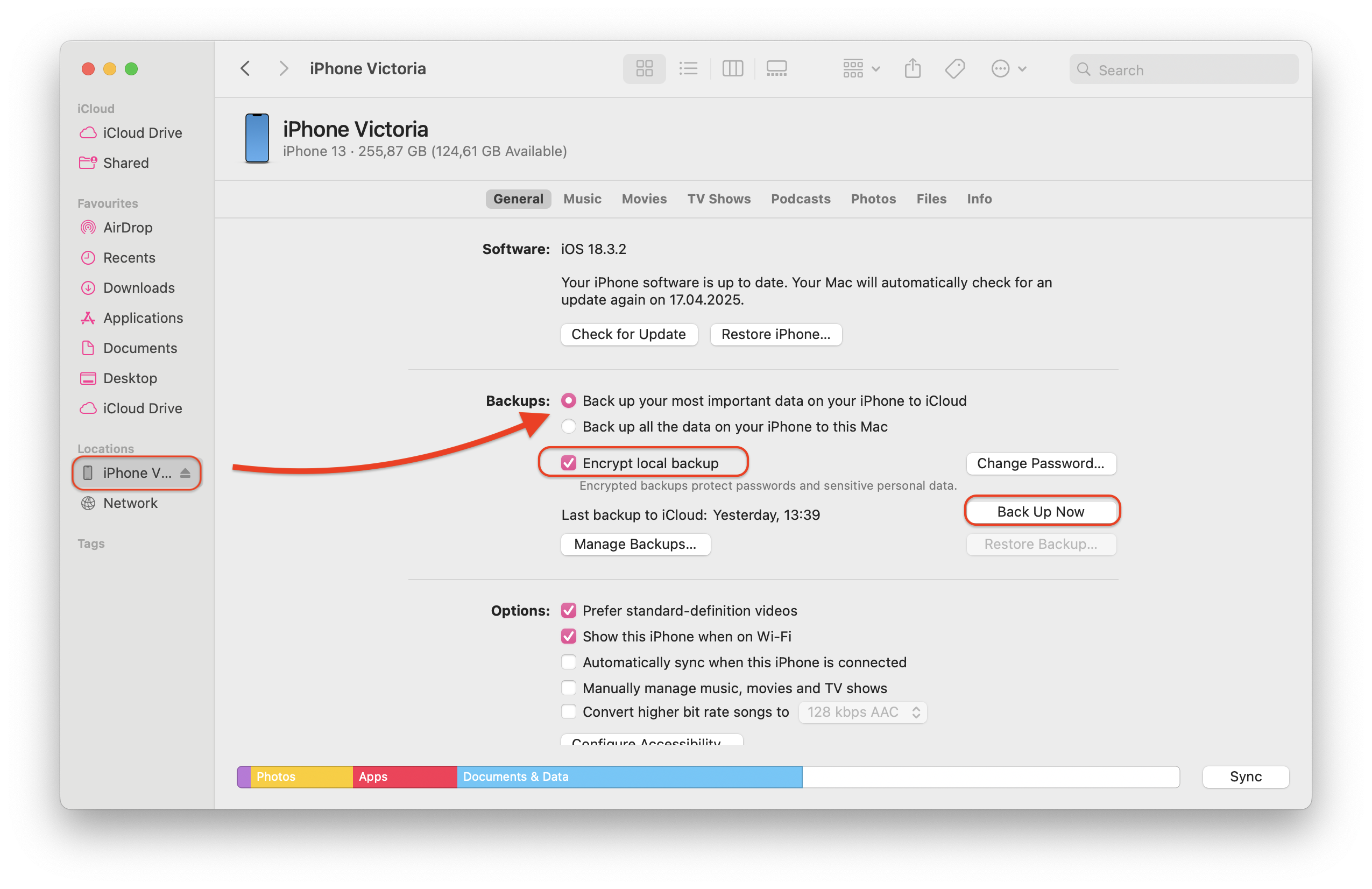
Task: Enable Automatically sync when iPhone is connected
Action: [x=569, y=662]
